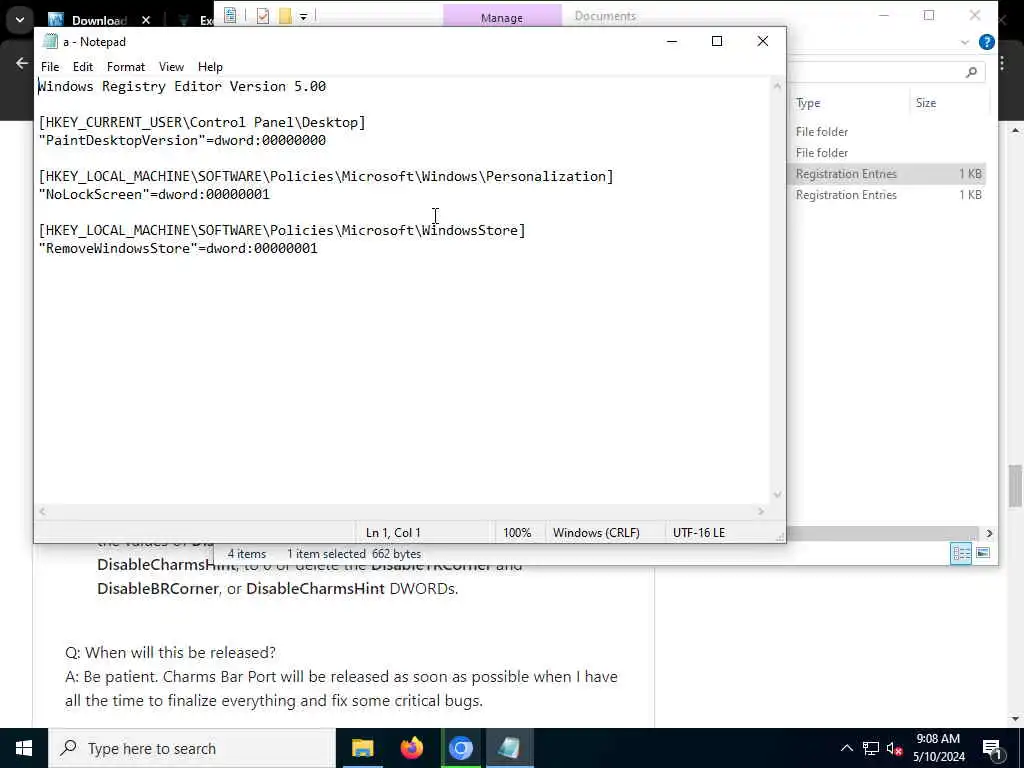This screenshot has height=768, width=1024.
Task: Click the Notepad scroll up arrow
Action: (x=777, y=86)
